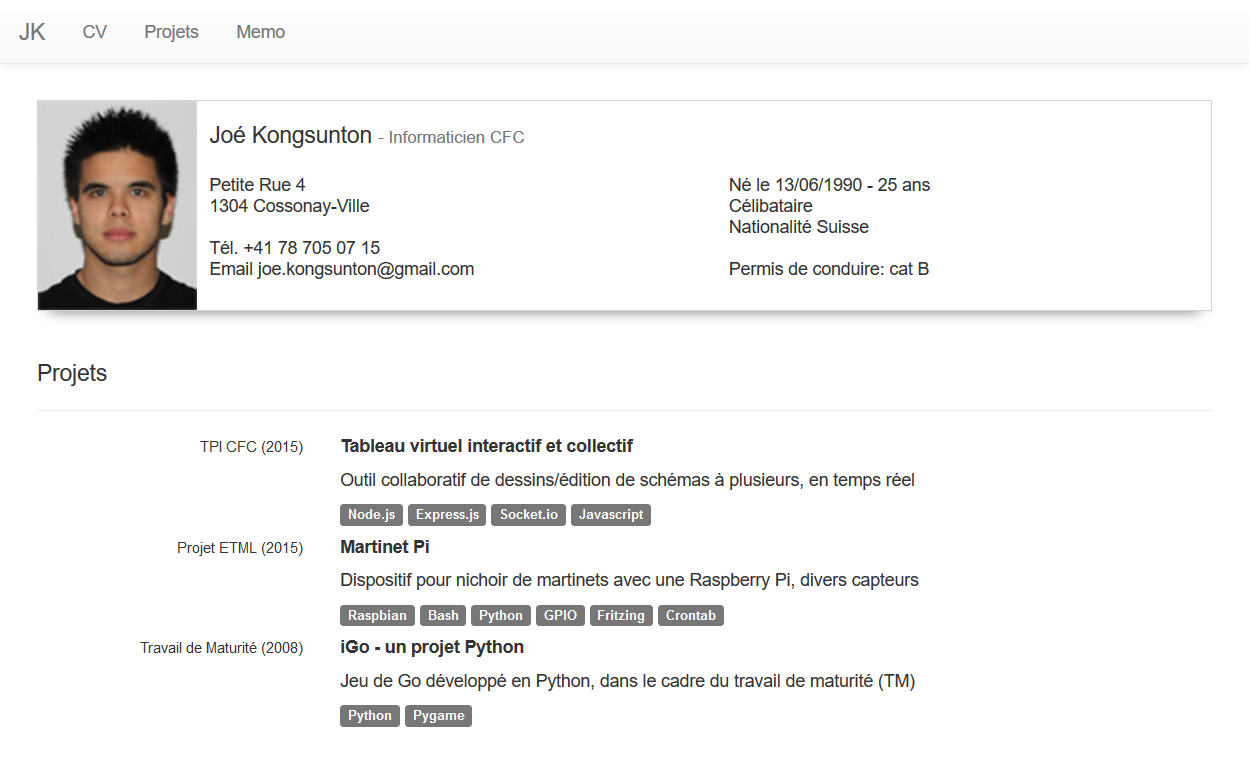Click the Bash tag badge
The image size is (1250, 784).
coord(443,615)
